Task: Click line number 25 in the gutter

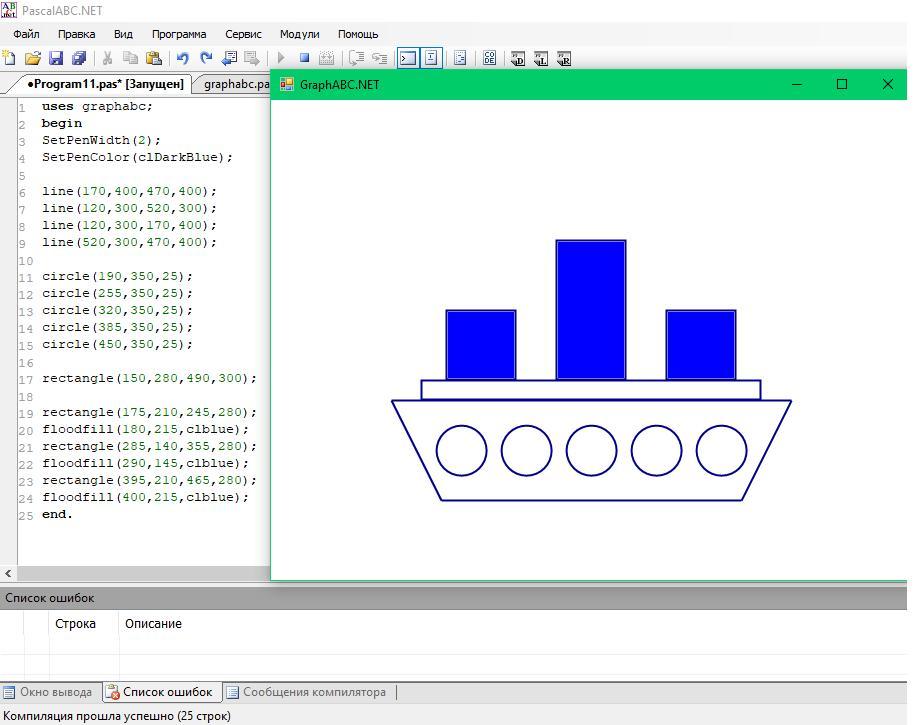Action: (26, 515)
